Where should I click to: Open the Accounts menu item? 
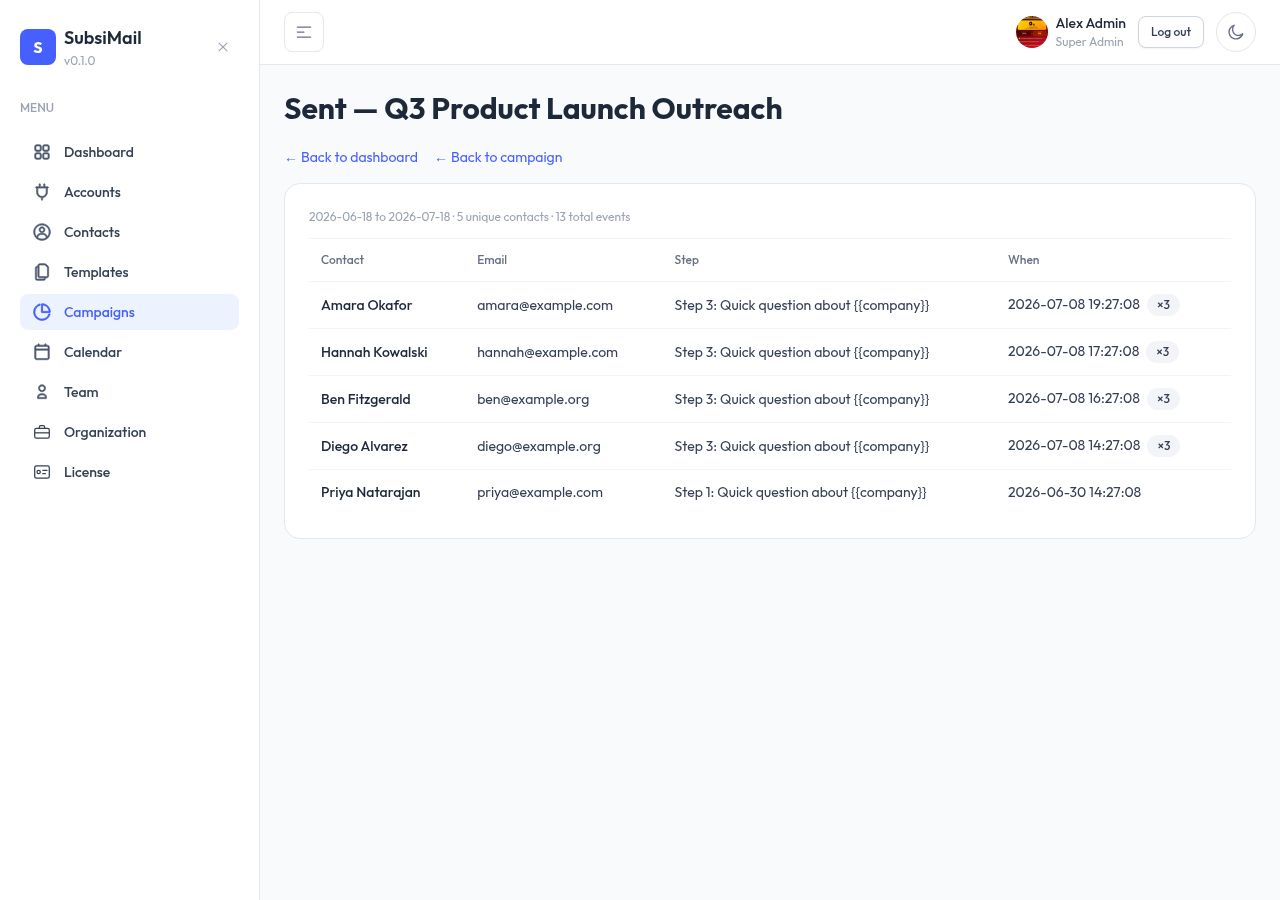click(x=129, y=192)
